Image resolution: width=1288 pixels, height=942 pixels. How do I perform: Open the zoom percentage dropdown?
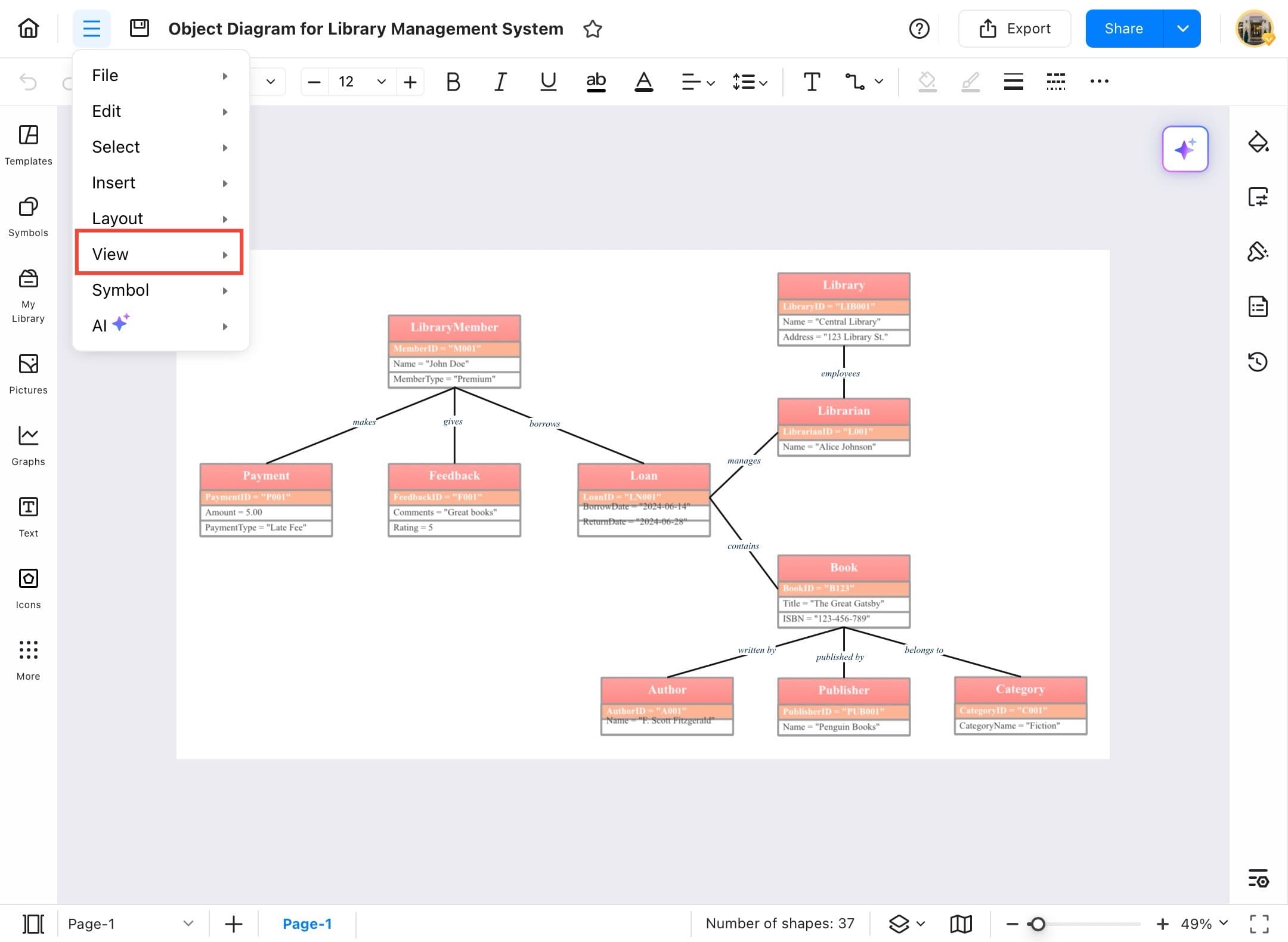1224,923
